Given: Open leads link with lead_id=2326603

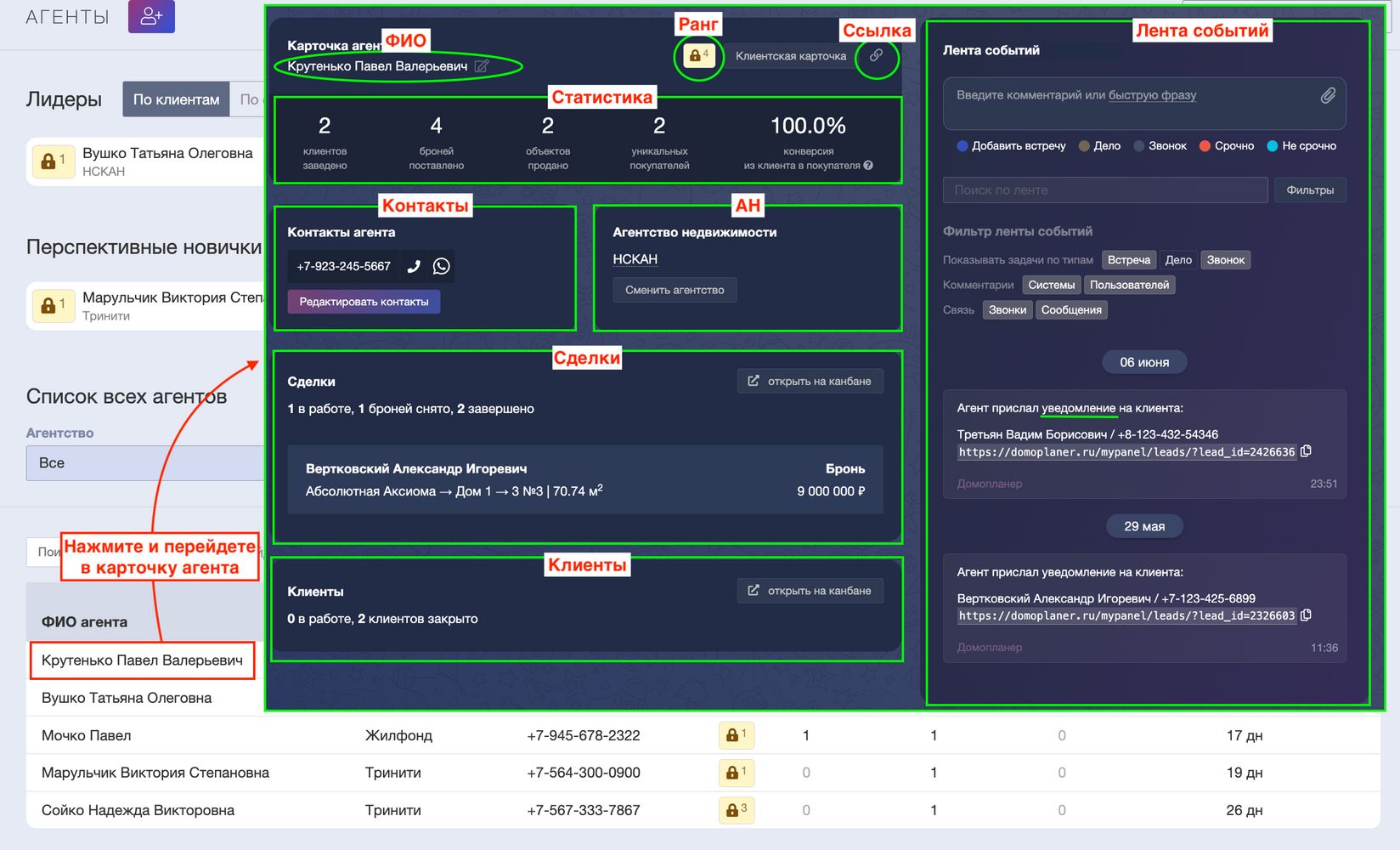Looking at the screenshot, I should 1126,616.
